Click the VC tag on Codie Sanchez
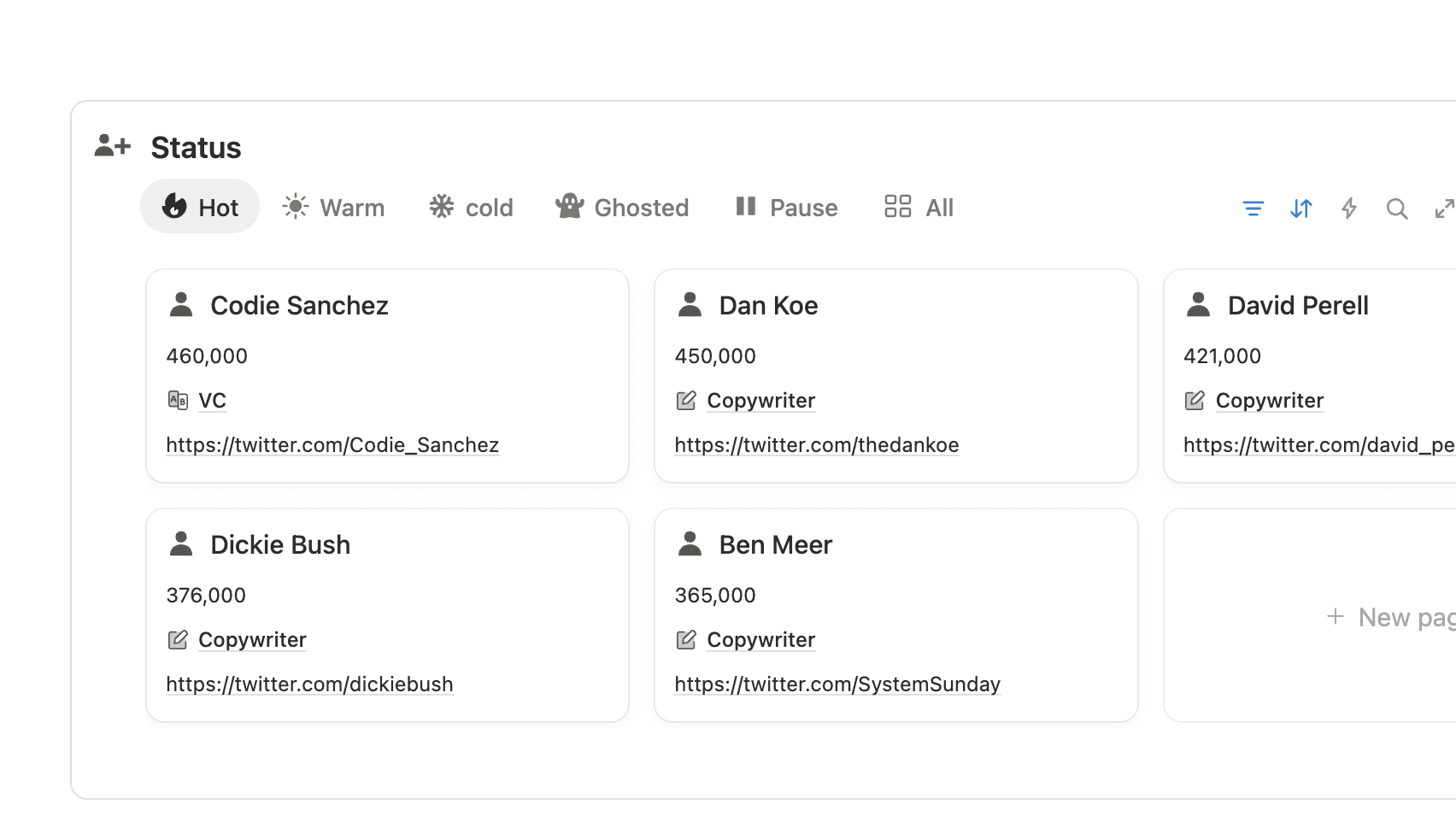The image size is (1456, 822). [212, 401]
